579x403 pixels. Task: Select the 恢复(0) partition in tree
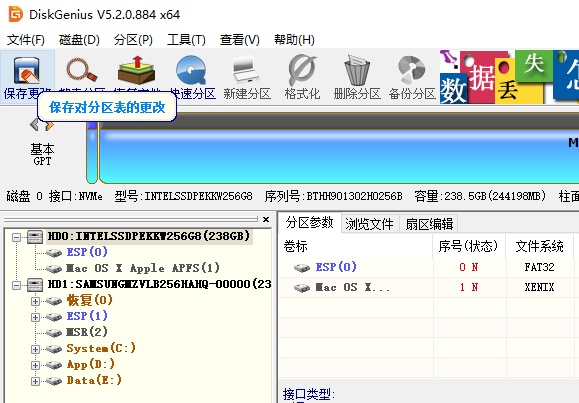89,300
